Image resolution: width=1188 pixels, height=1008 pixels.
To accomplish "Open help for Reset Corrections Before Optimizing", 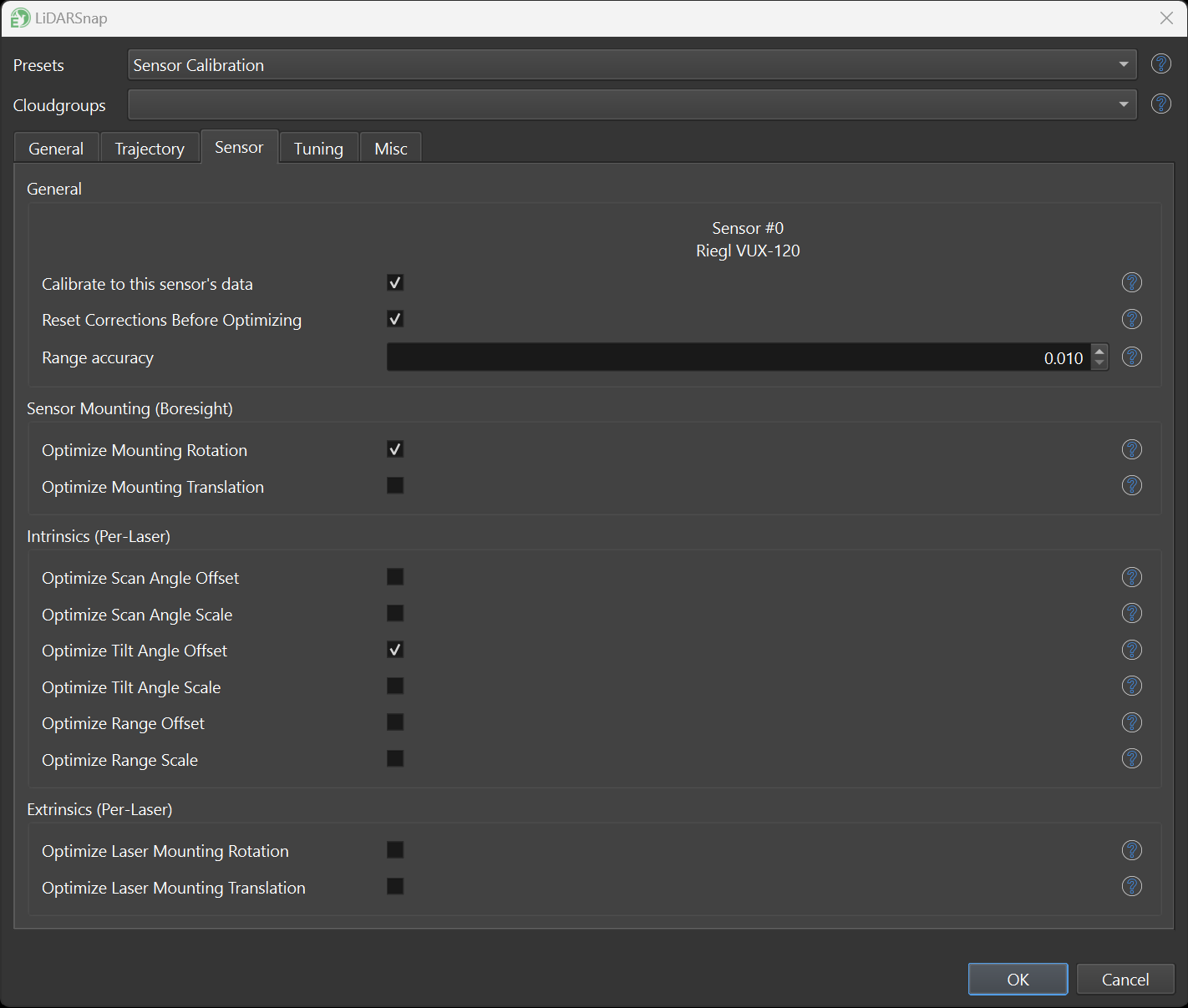I will pyautogui.click(x=1131, y=319).
